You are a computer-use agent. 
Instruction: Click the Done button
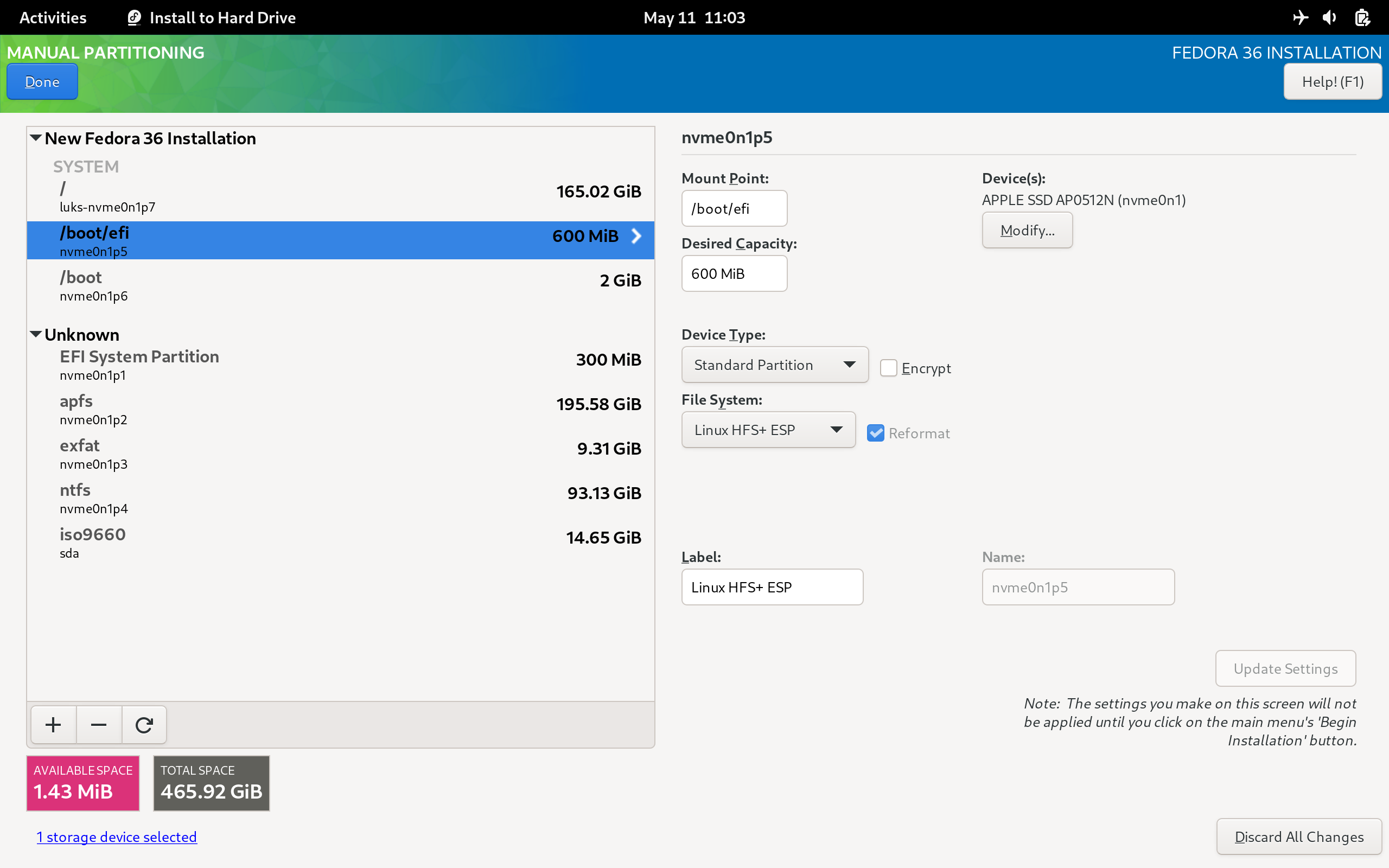tap(42, 81)
